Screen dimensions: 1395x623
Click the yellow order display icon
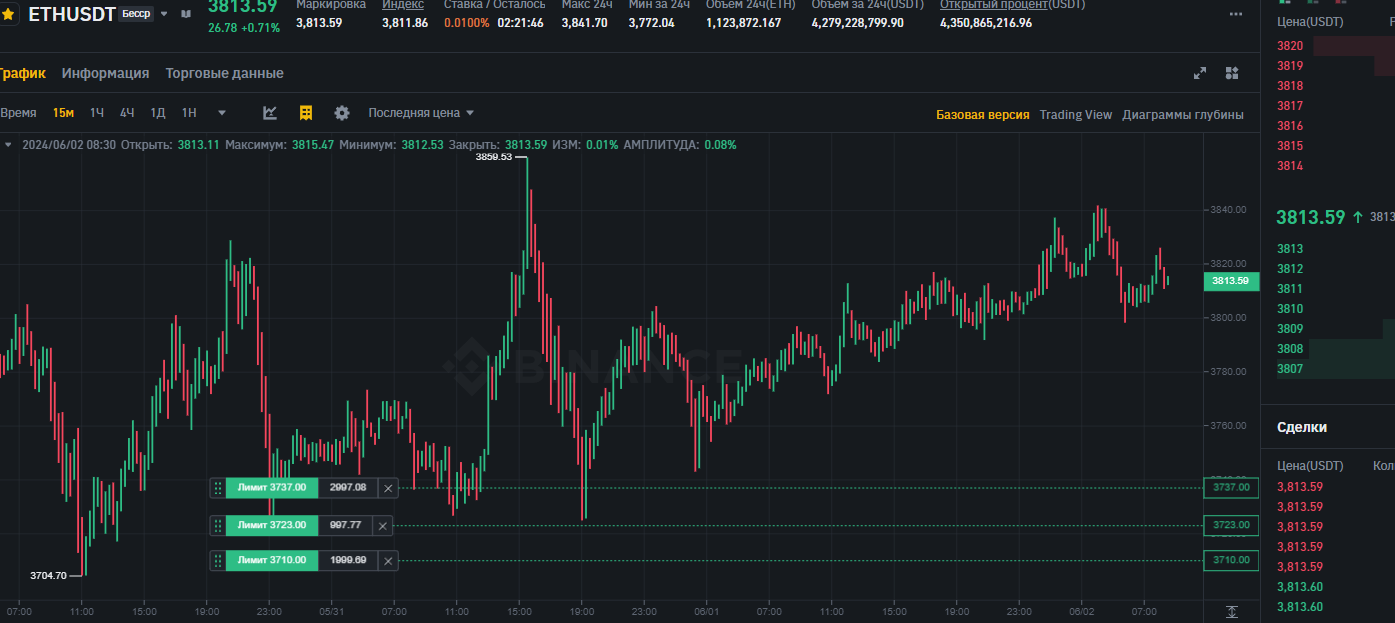306,113
